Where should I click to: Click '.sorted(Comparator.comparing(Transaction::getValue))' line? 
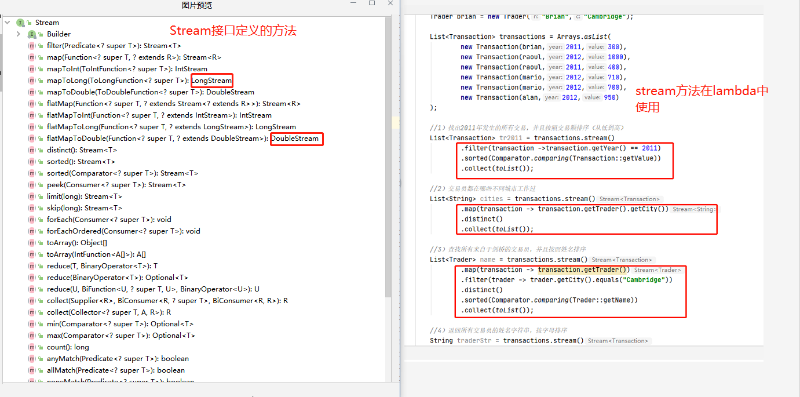561,158
